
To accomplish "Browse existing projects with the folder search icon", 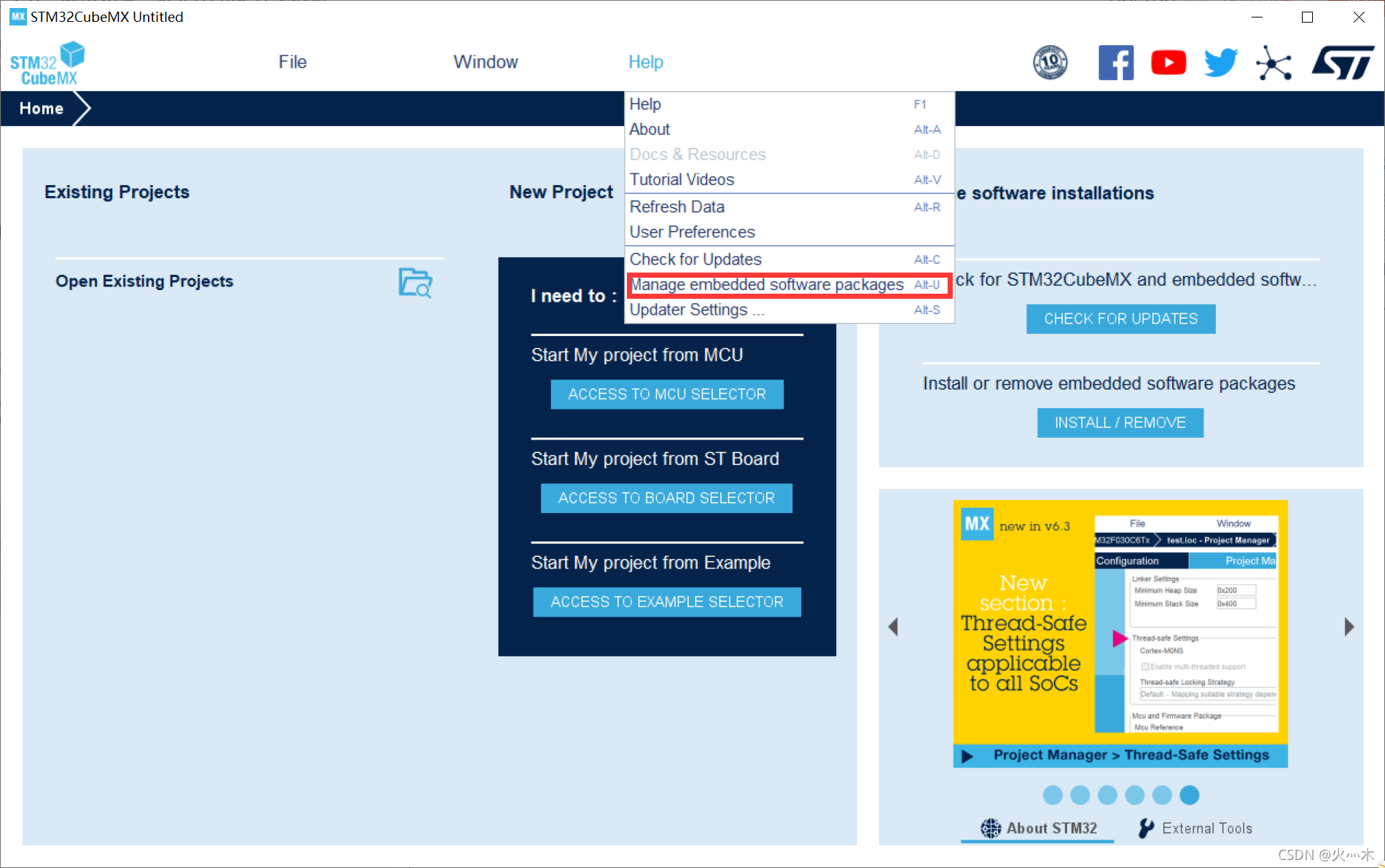I will click(415, 283).
